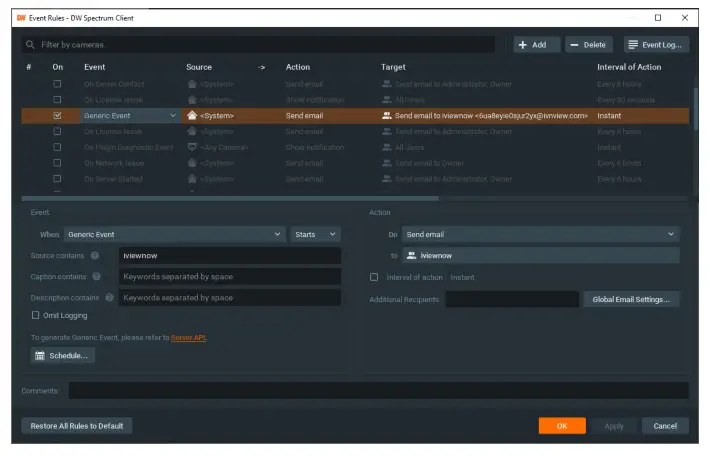Select the 'All Users' cell in Plugin Diagnostic row
This screenshot has height=456, width=710.
[409, 147]
